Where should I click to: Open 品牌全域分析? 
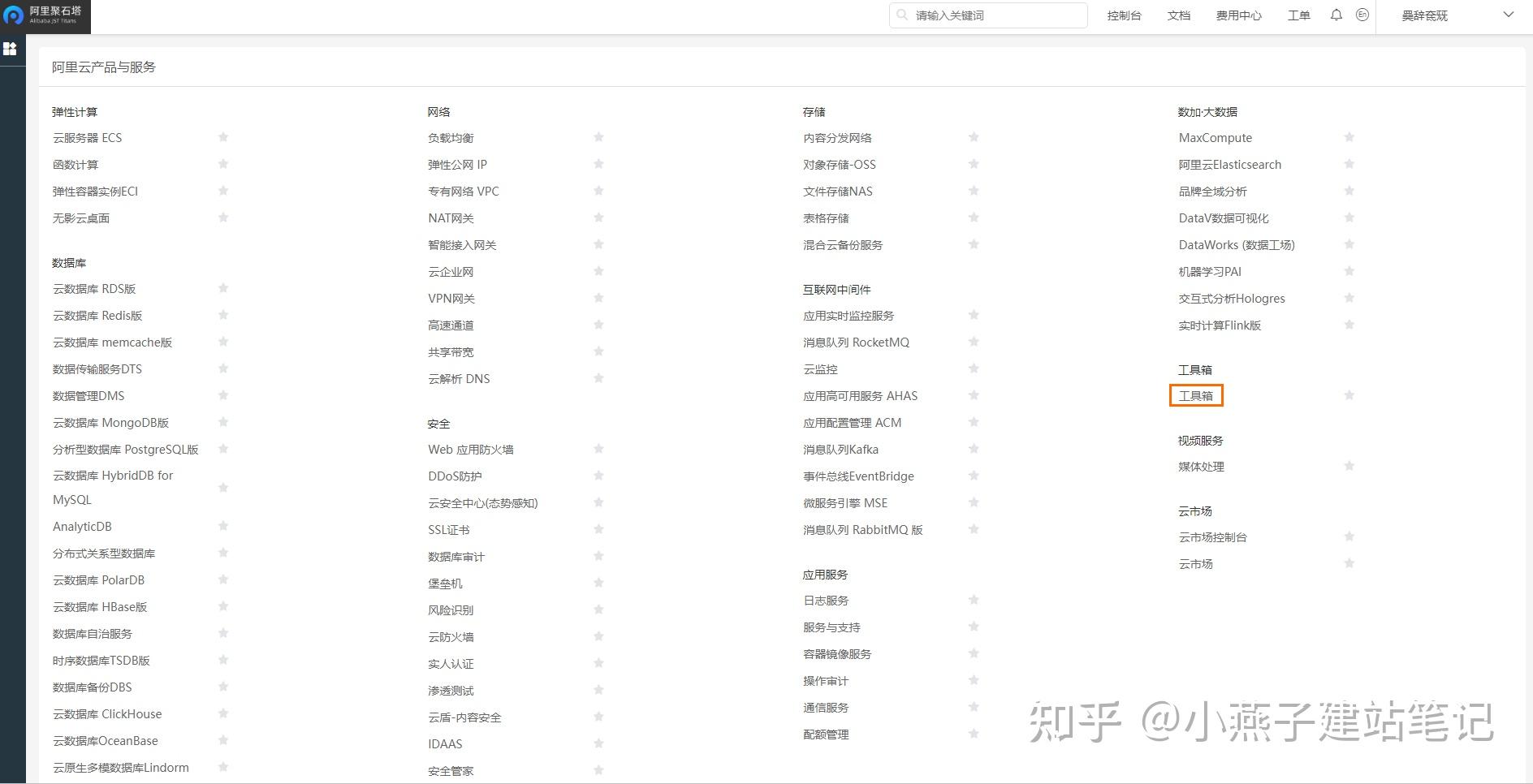tap(1212, 192)
